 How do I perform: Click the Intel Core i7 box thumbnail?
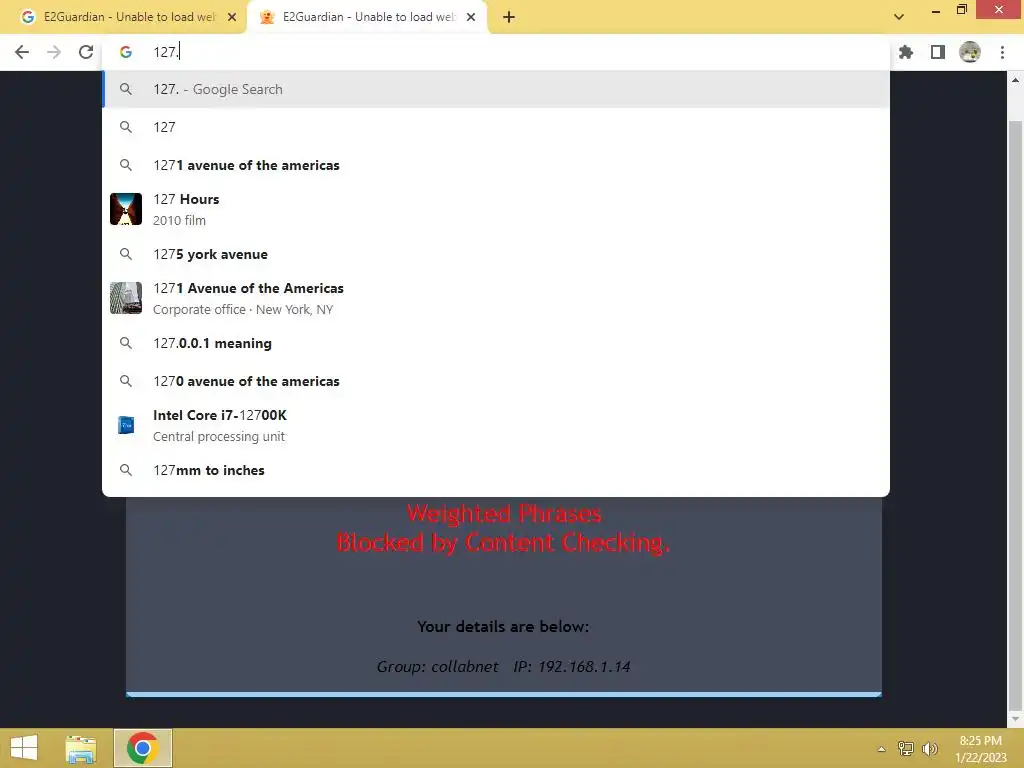point(126,425)
